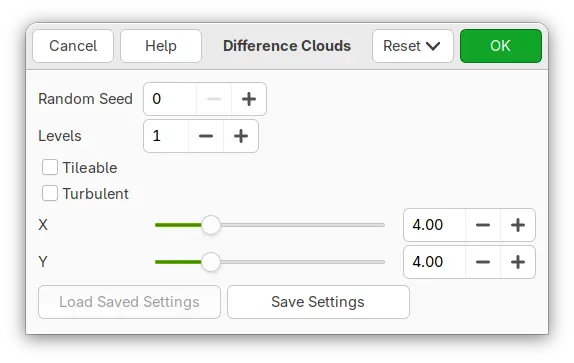The image size is (574, 363).
Task: Focus the X value 4.00 field
Action: pos(435,225)
